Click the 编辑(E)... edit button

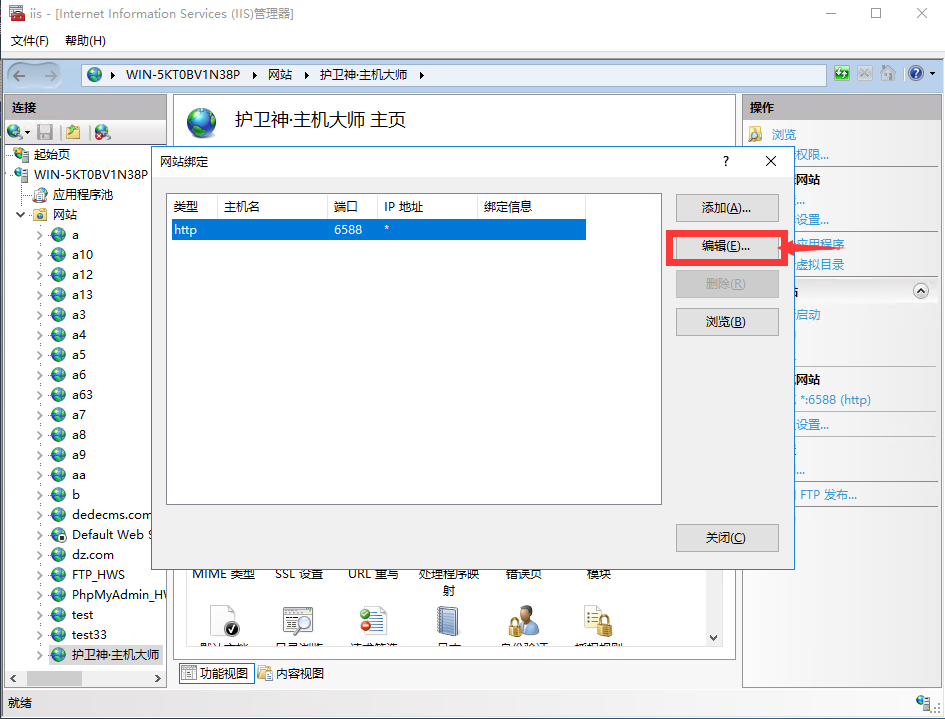[726, 247]
